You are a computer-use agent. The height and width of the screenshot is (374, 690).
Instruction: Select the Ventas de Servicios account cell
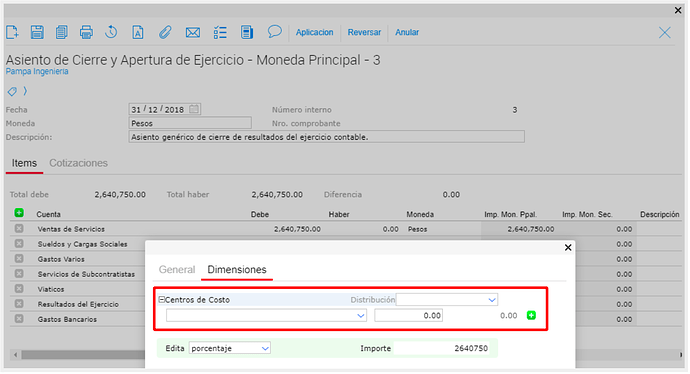pyautogui.click(x=71, y=229)
